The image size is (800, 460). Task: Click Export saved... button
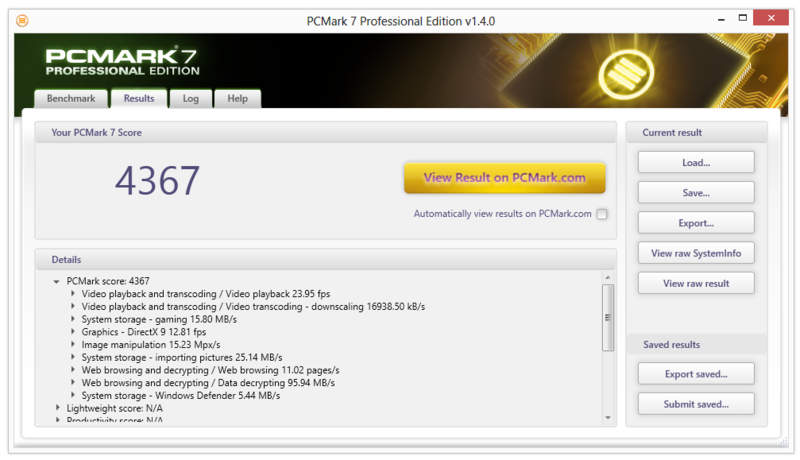tap(696, 374)
